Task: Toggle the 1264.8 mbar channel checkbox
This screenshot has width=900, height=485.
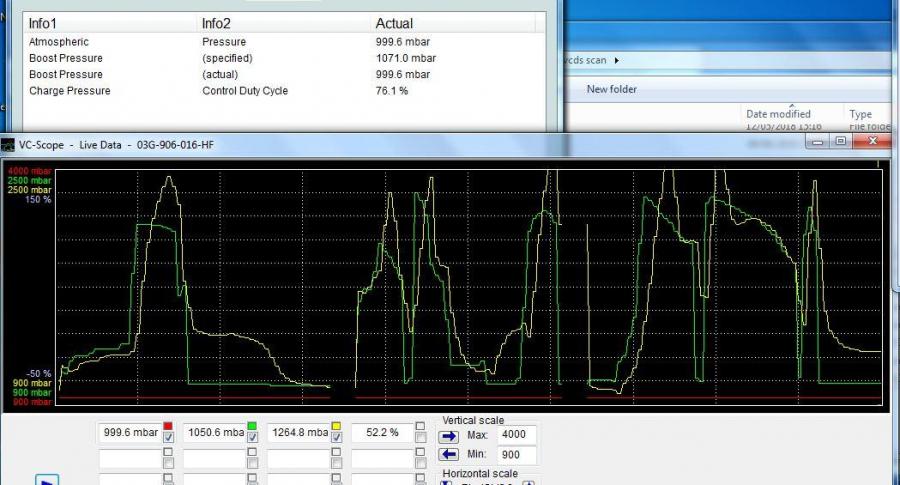Action: point(337,438)
